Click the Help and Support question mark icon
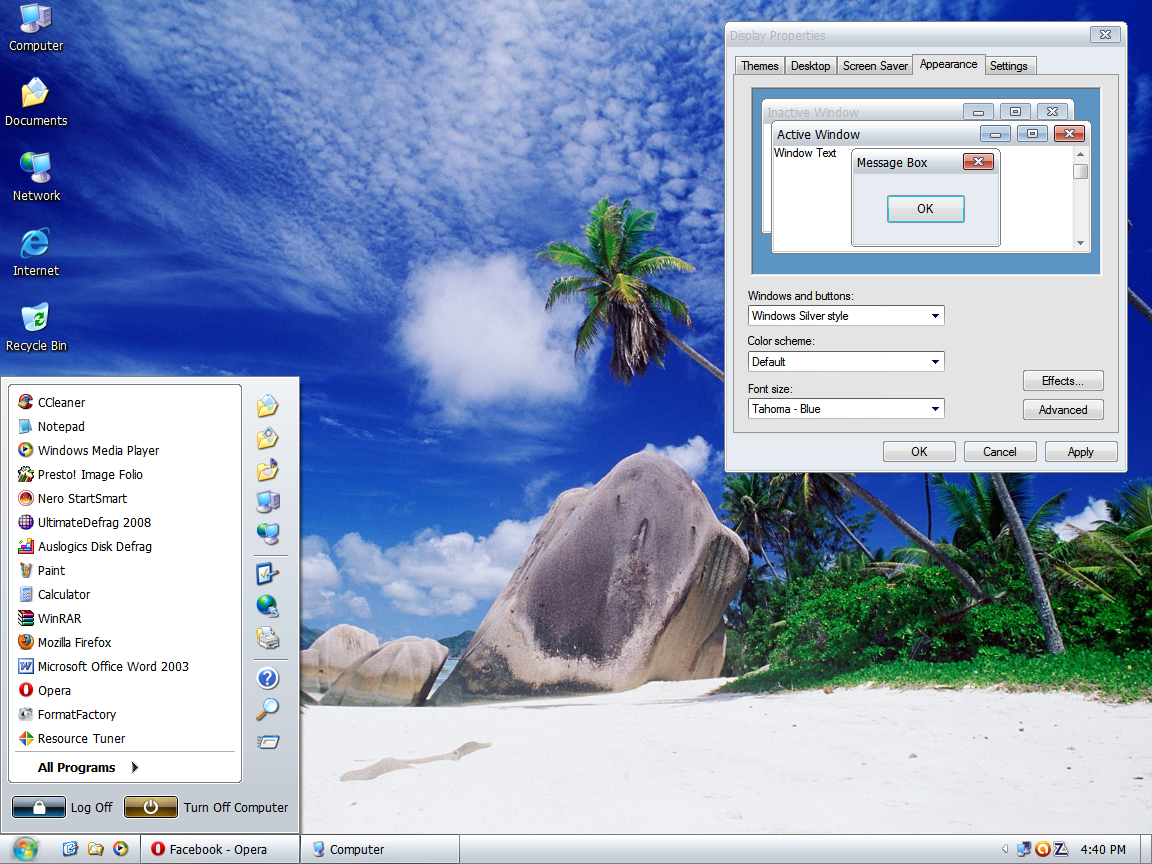Viewport: 1152px width, 864px height. tap(267, 678)
